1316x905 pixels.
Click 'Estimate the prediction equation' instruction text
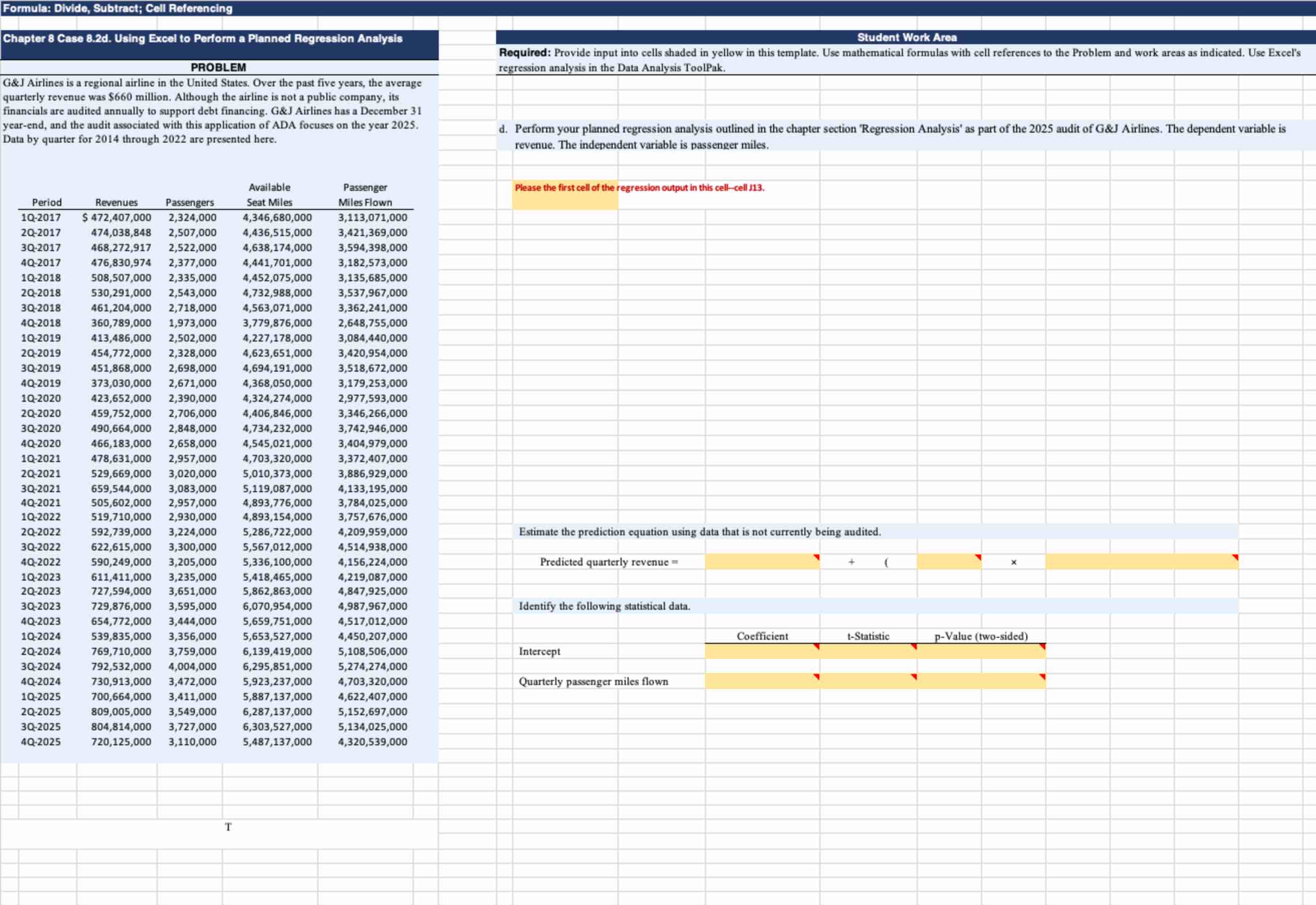click(700, 532)
